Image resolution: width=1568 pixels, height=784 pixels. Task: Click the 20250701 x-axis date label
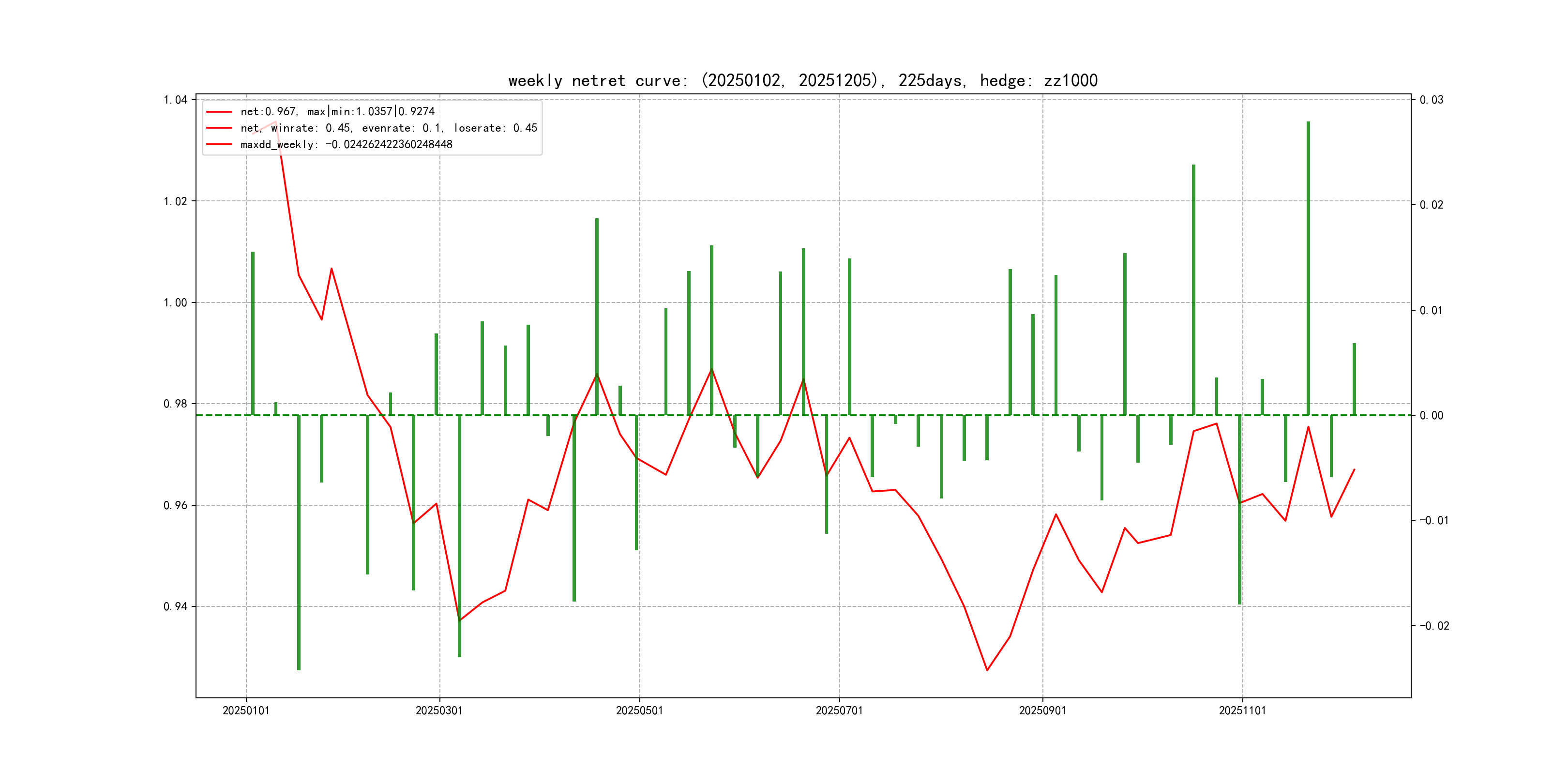coord(839,710)
